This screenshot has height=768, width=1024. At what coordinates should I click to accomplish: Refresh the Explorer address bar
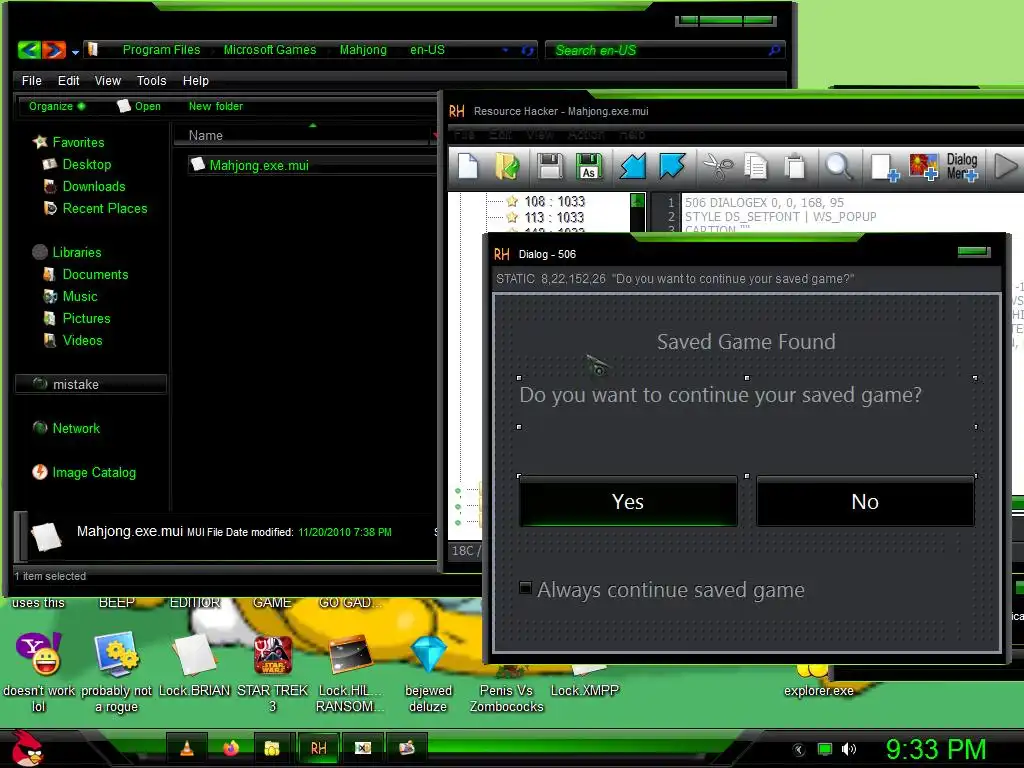[x=527, y=50]
